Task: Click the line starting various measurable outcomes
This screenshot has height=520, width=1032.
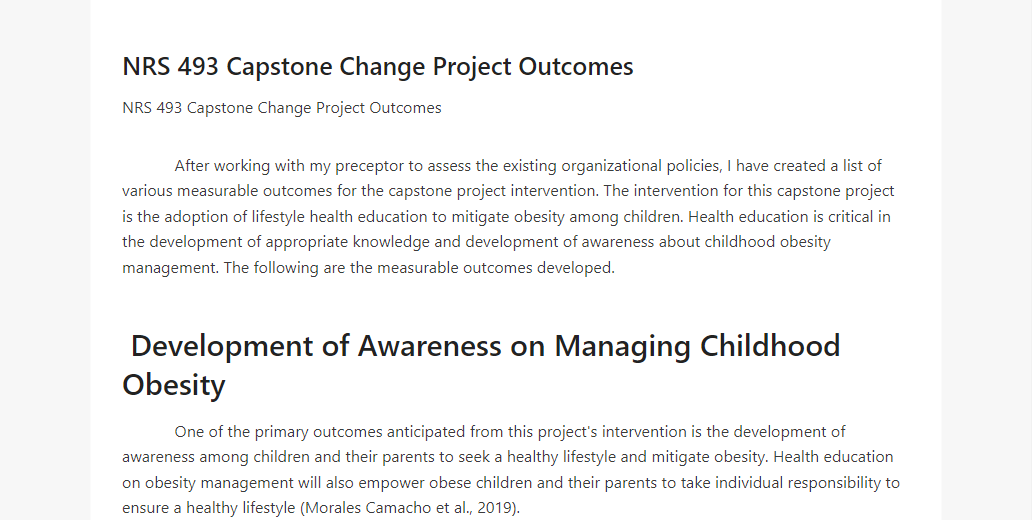Action: 508,191
